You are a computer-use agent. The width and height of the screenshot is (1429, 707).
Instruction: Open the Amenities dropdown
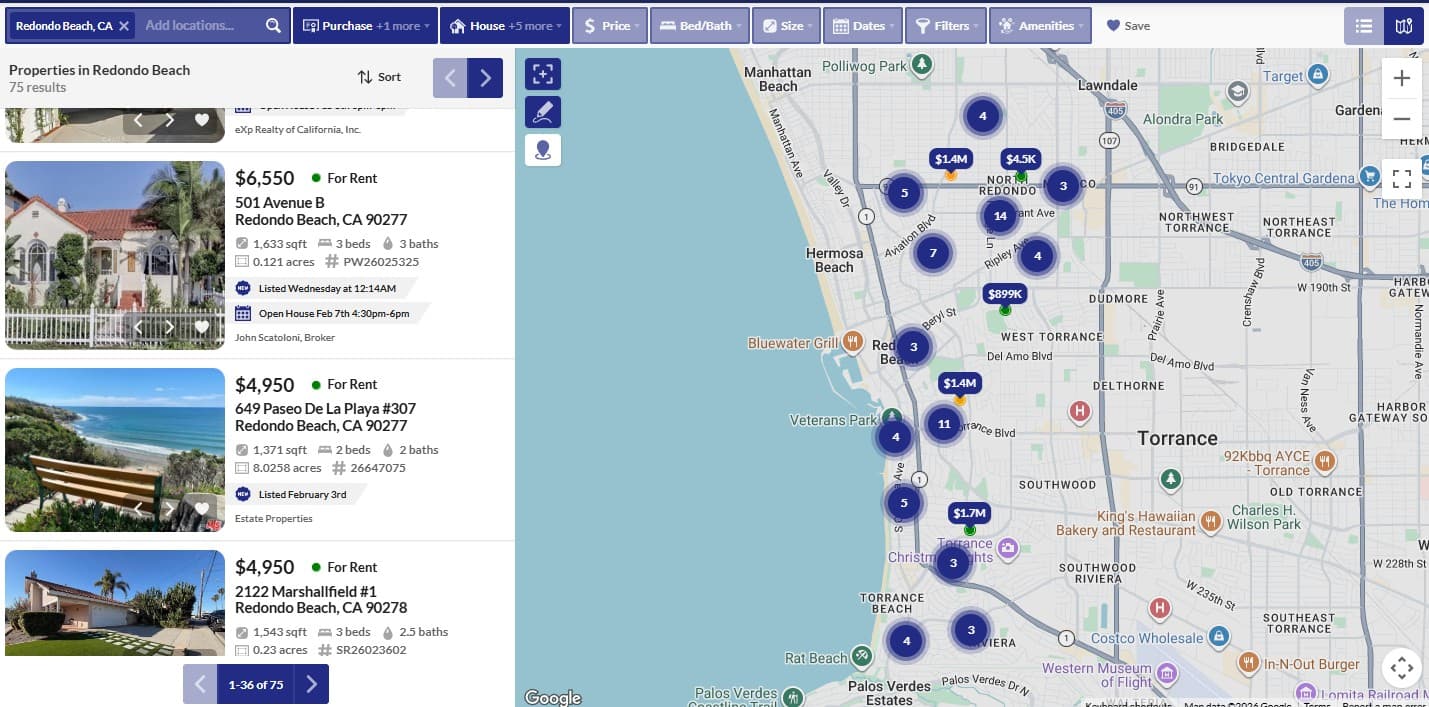click(x=1040, y=26)
